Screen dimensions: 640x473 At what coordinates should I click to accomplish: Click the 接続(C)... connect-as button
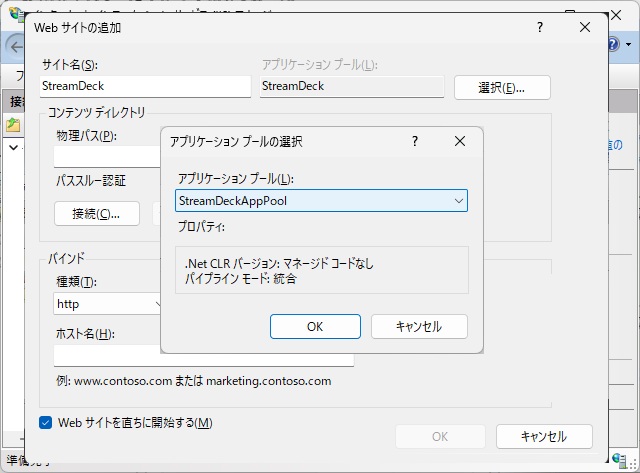97,213
